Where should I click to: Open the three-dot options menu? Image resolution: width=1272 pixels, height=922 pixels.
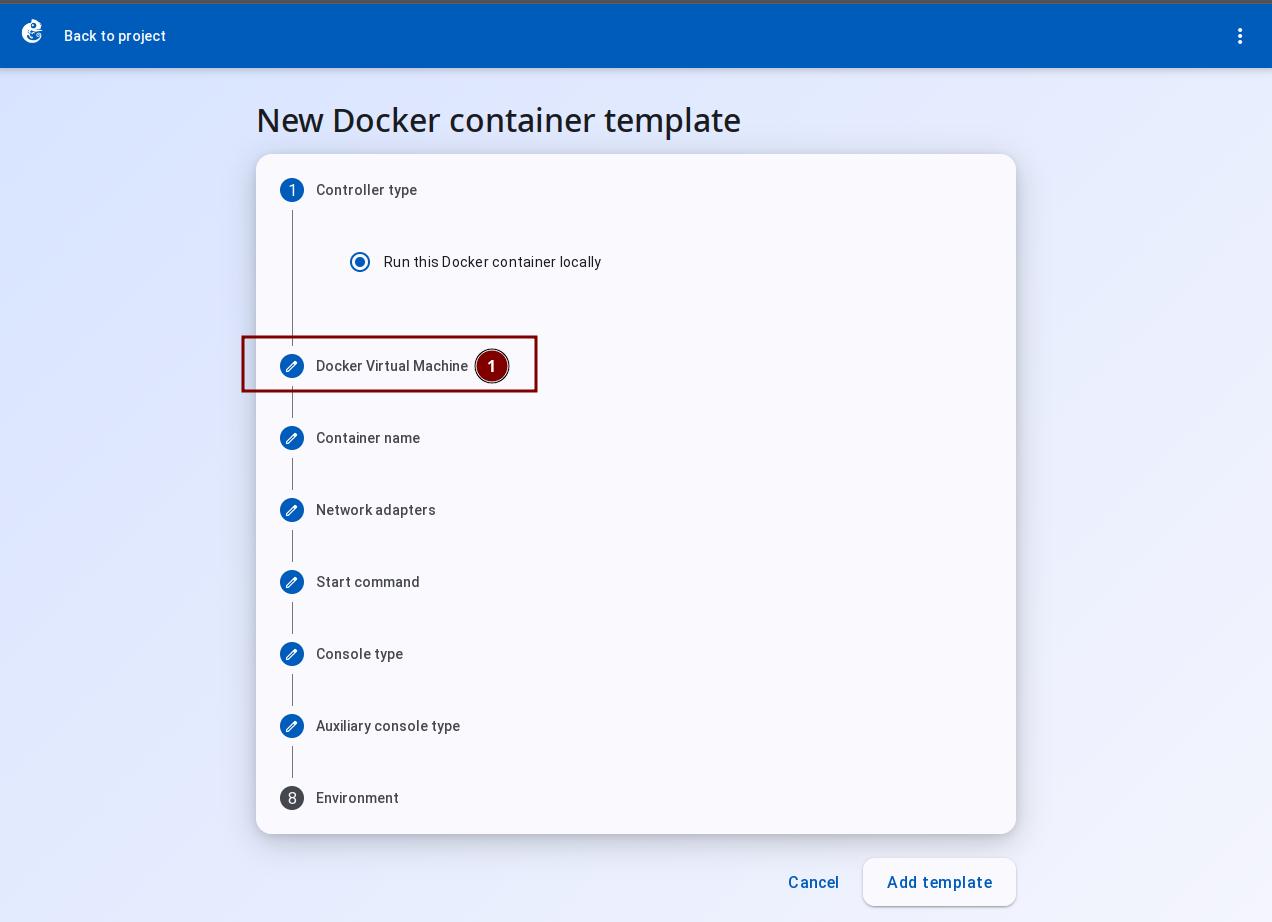tap(1240, 36)
